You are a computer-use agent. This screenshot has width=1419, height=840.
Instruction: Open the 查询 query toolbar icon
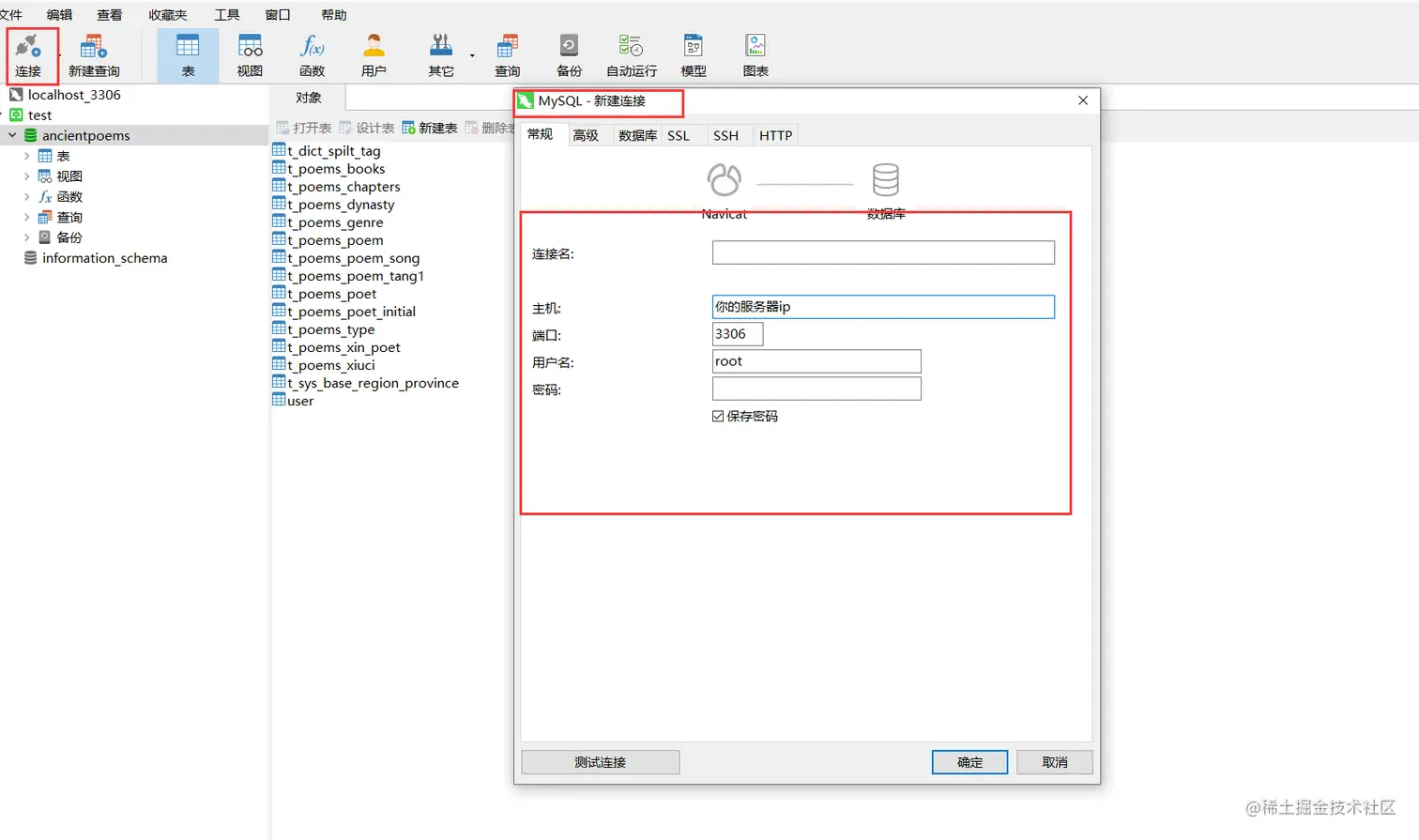click(508, 55)
